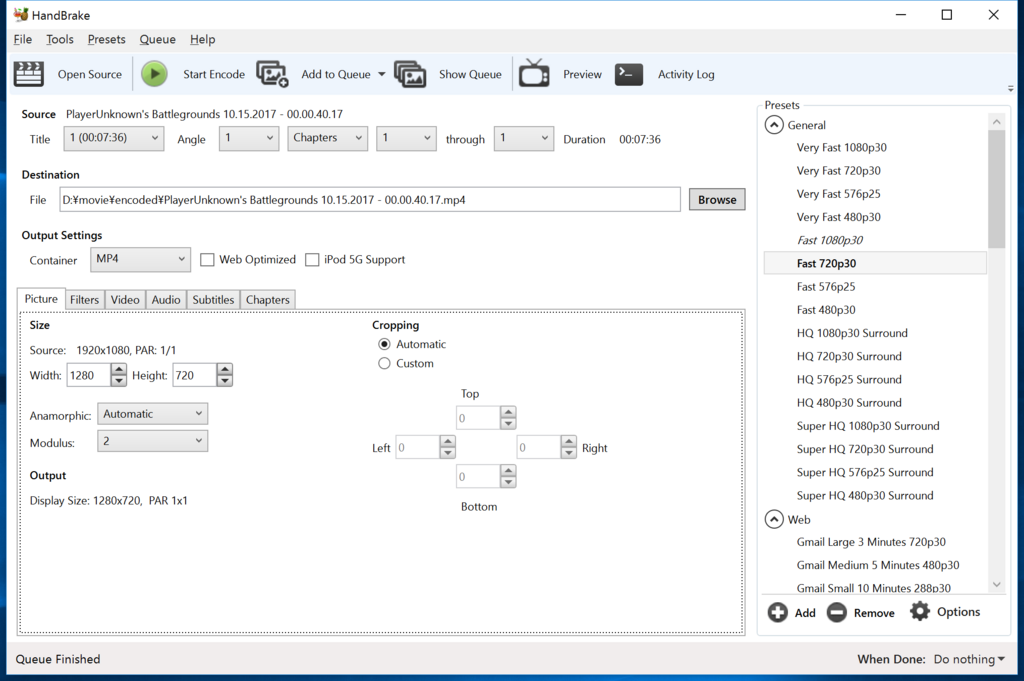
Task: Switch to the Audio tab
Action: coord(166,300)
